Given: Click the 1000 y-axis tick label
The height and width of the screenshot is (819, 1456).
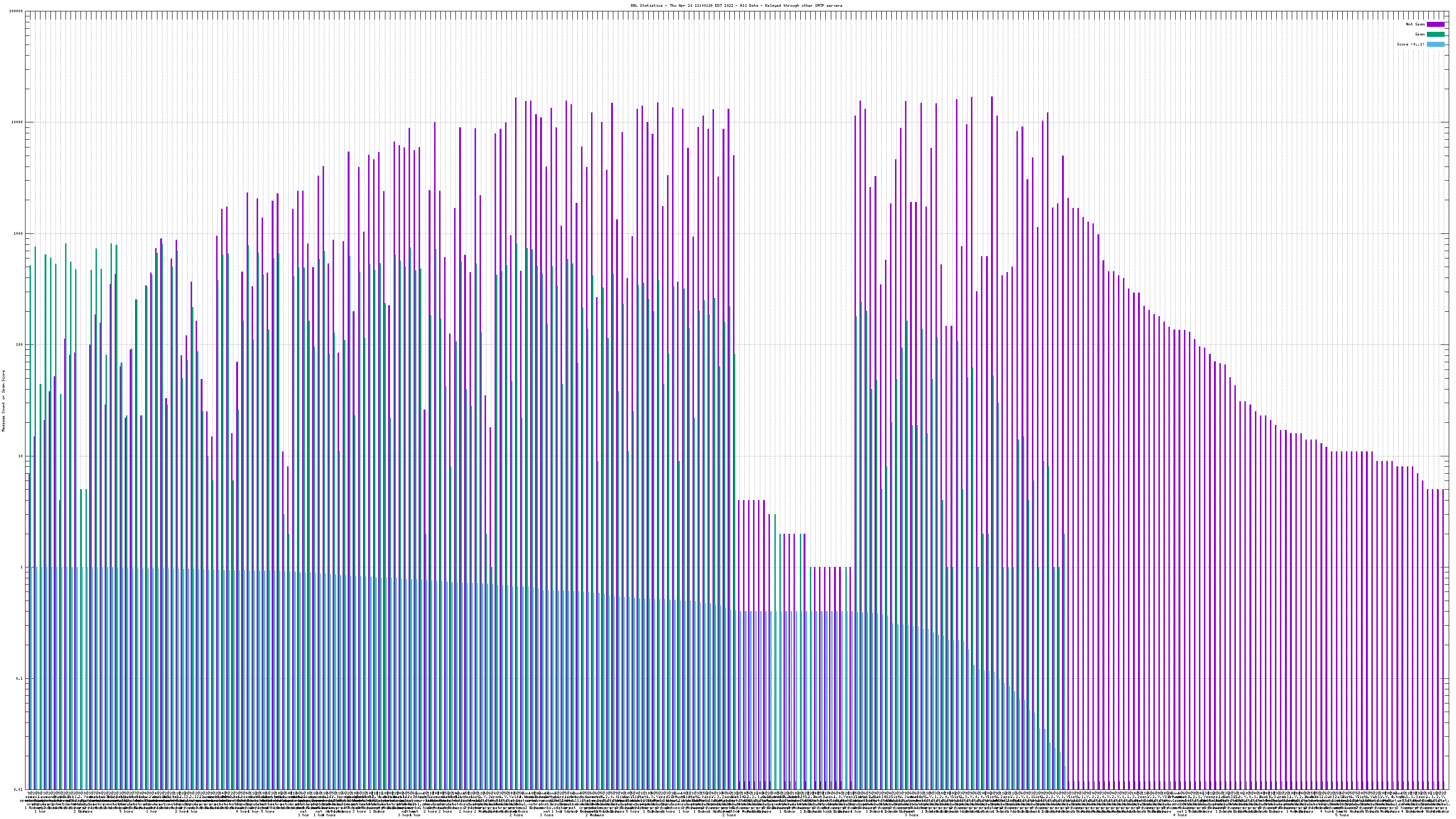Looking at the screenshot, I should point(19,234).
